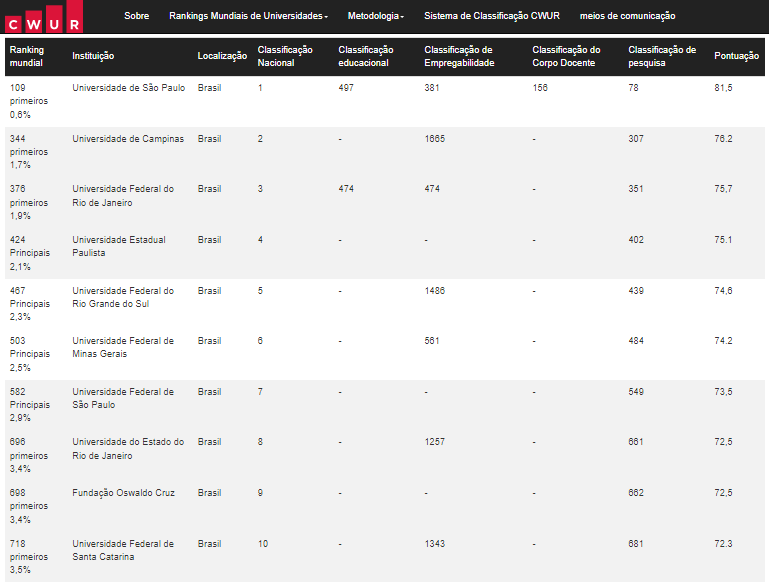Click employability rank 1486 cell
Image resolution: width=769 pixels, height=582 pixels.
pyautogui.click(x=435, y=291)
